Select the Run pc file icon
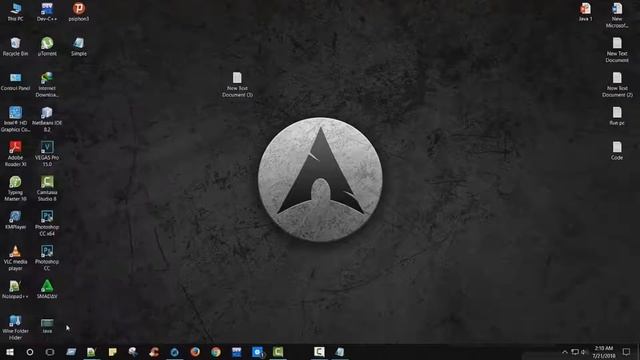The height and width of the screenshot is (360, 640). tap(617, 116)
